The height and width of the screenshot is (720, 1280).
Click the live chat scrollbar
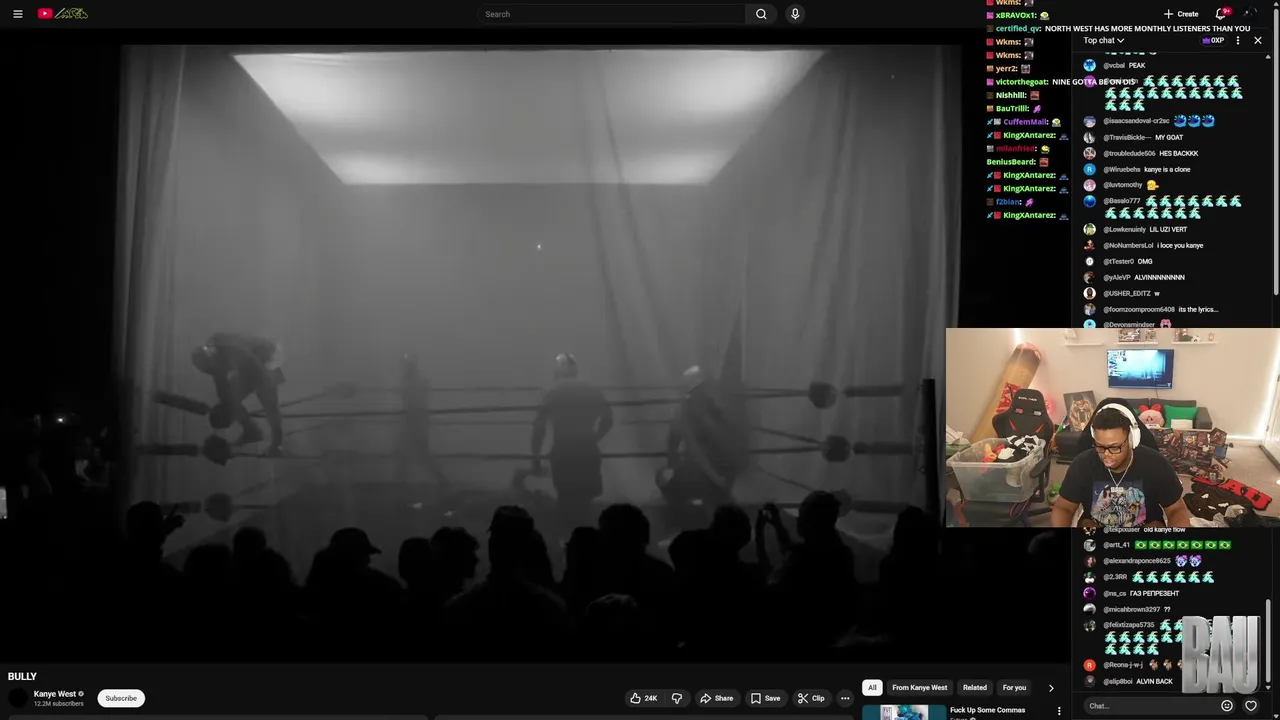pos(1268,640)
